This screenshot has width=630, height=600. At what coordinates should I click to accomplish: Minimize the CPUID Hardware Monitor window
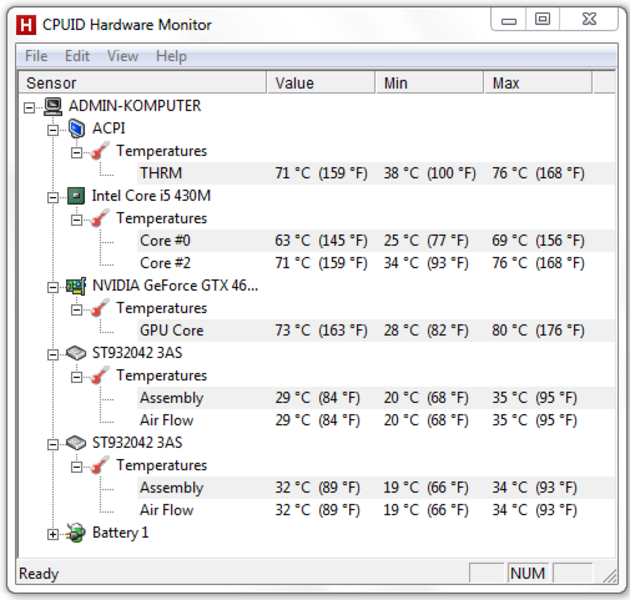click(509, 20)
